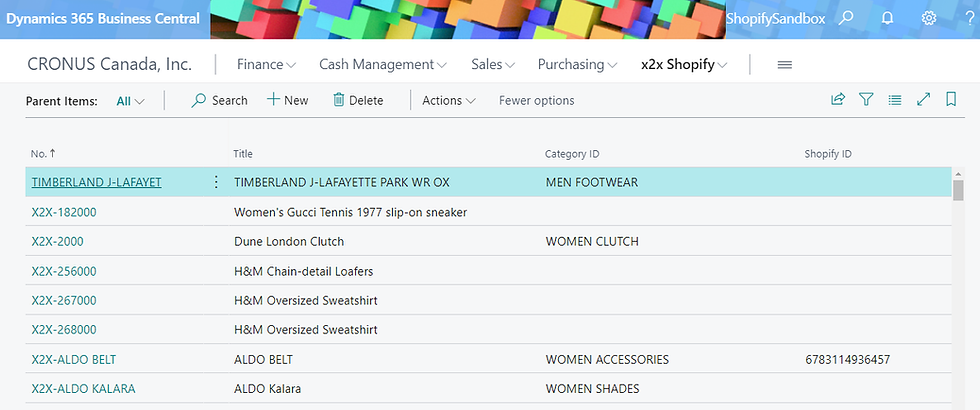Expand the Cash Management menu
The height and width of the screenshot is (410, 980).
[x=383, y=65]
